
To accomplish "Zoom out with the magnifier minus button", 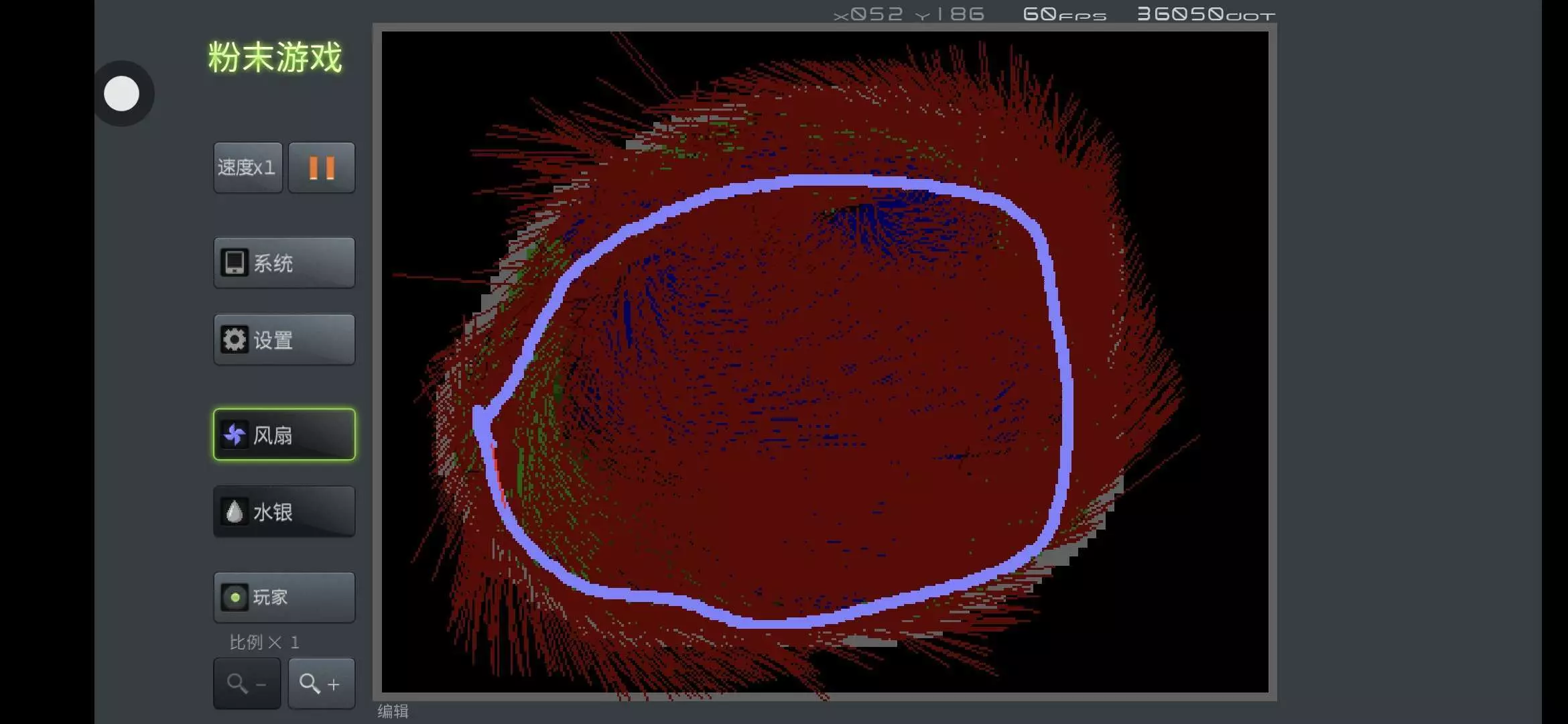I will (x=247, y=684).
